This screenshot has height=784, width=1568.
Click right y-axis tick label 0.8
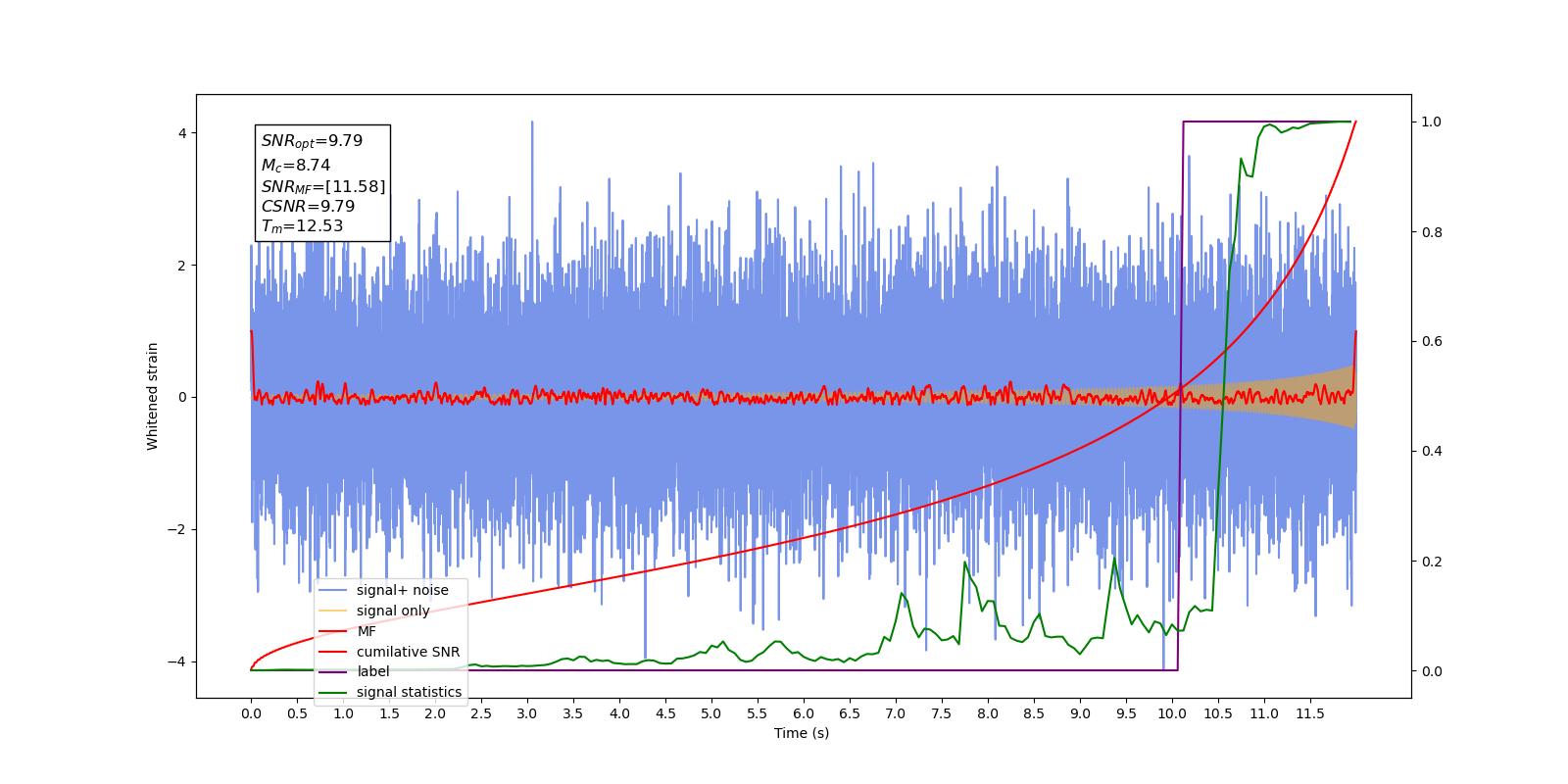(x=1432, y=232)
